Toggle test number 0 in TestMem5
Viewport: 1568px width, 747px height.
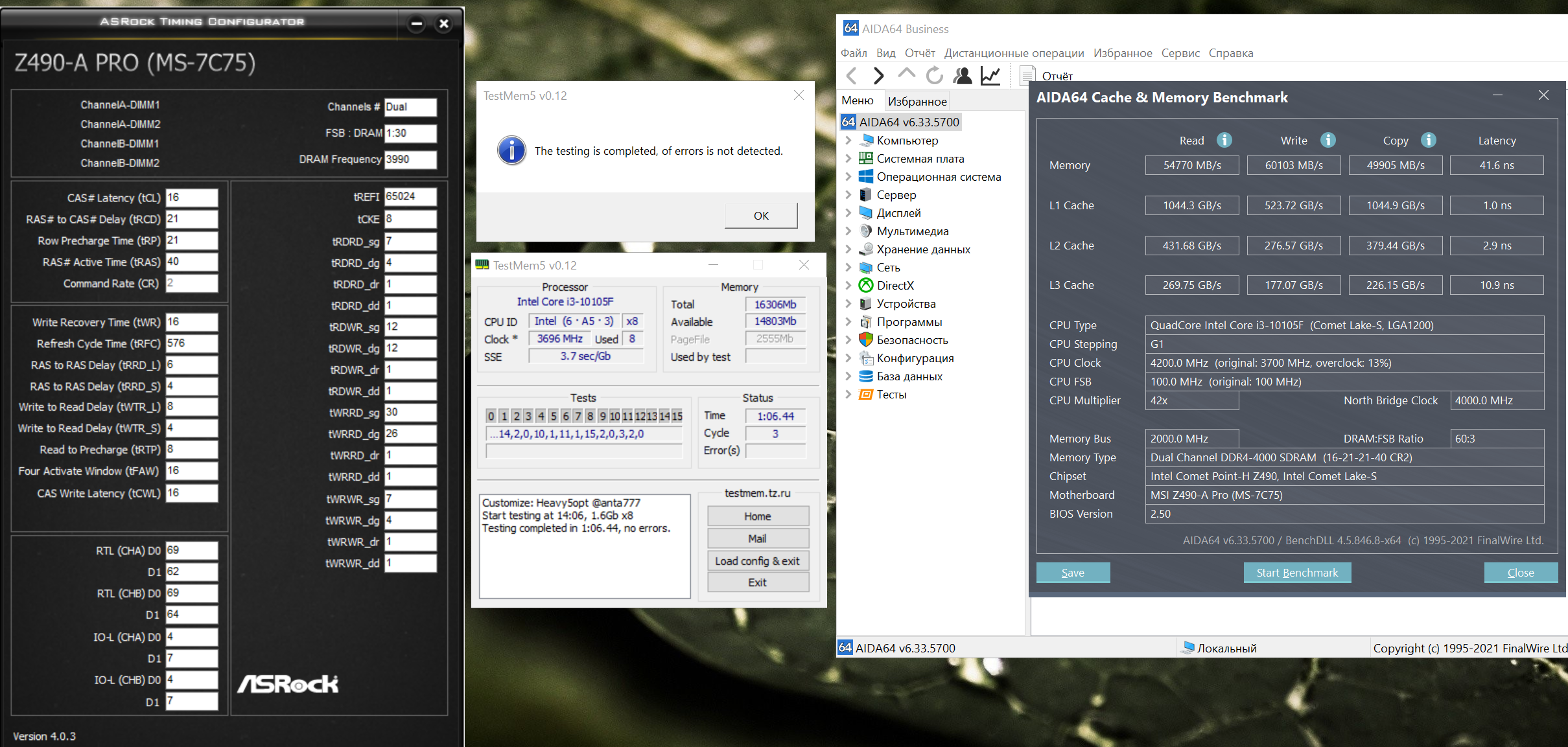coord(491,416)
